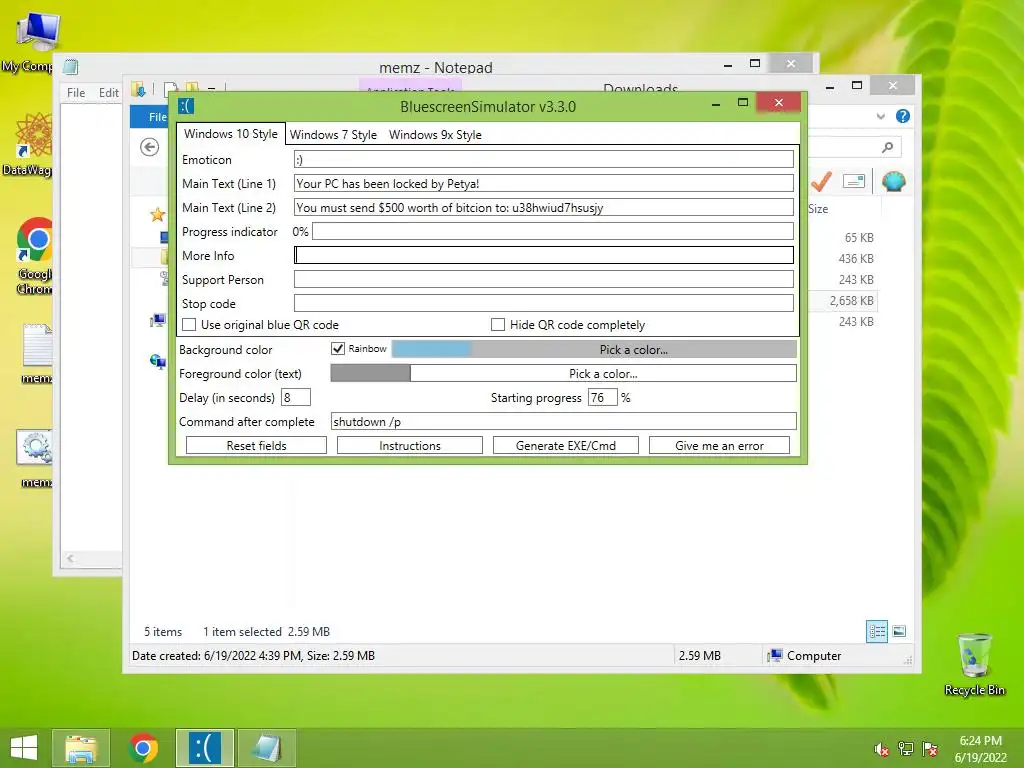1024x768 pixels.
Task: Click the Main Text (Line 1) field
Action: coord(543,184)
